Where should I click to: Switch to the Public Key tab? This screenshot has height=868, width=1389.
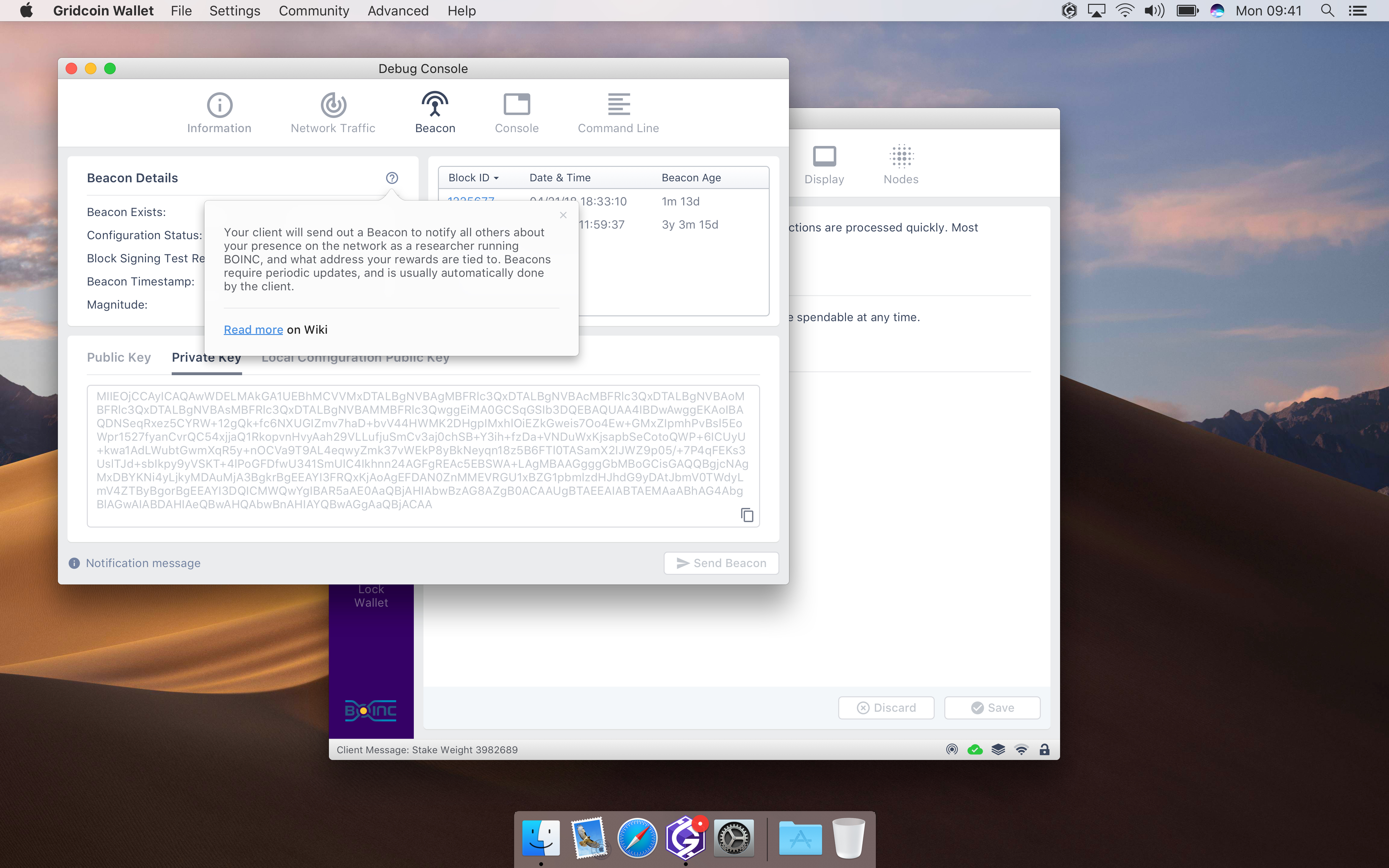[119, 357]
